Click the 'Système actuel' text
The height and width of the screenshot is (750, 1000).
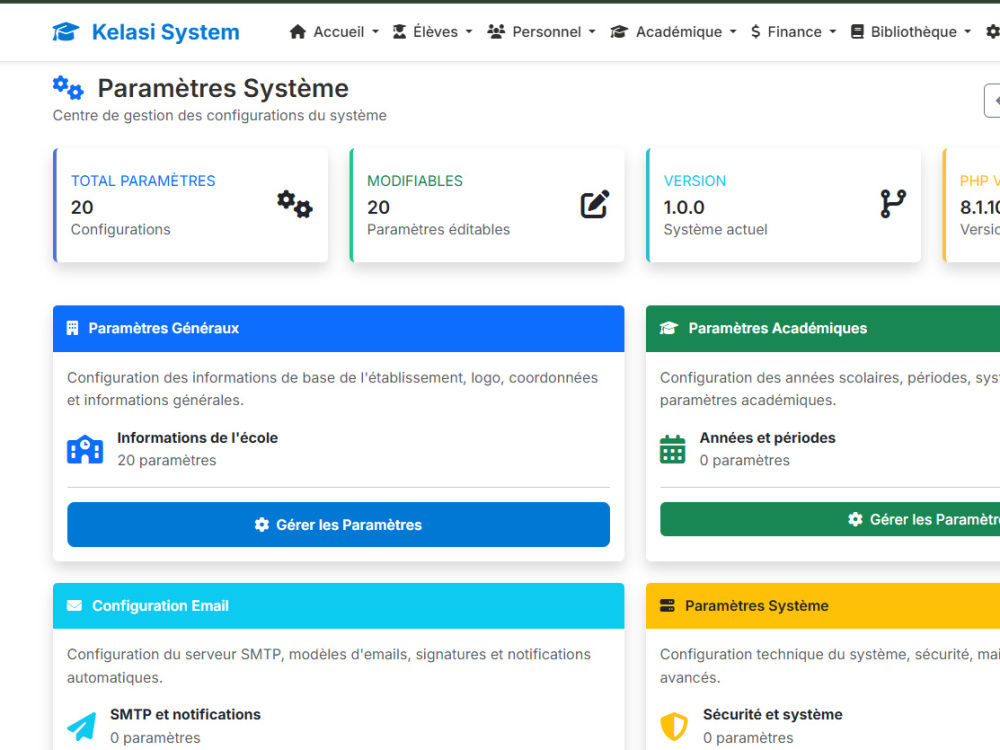coord(716,230)
